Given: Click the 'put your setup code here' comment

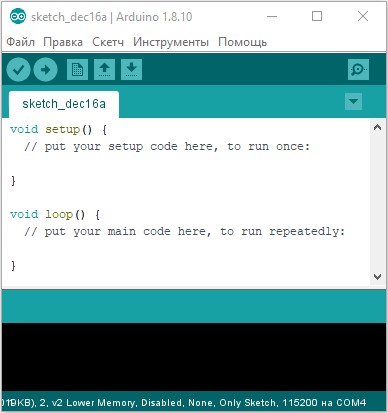Looking at the screenshot, I should 167,146.
